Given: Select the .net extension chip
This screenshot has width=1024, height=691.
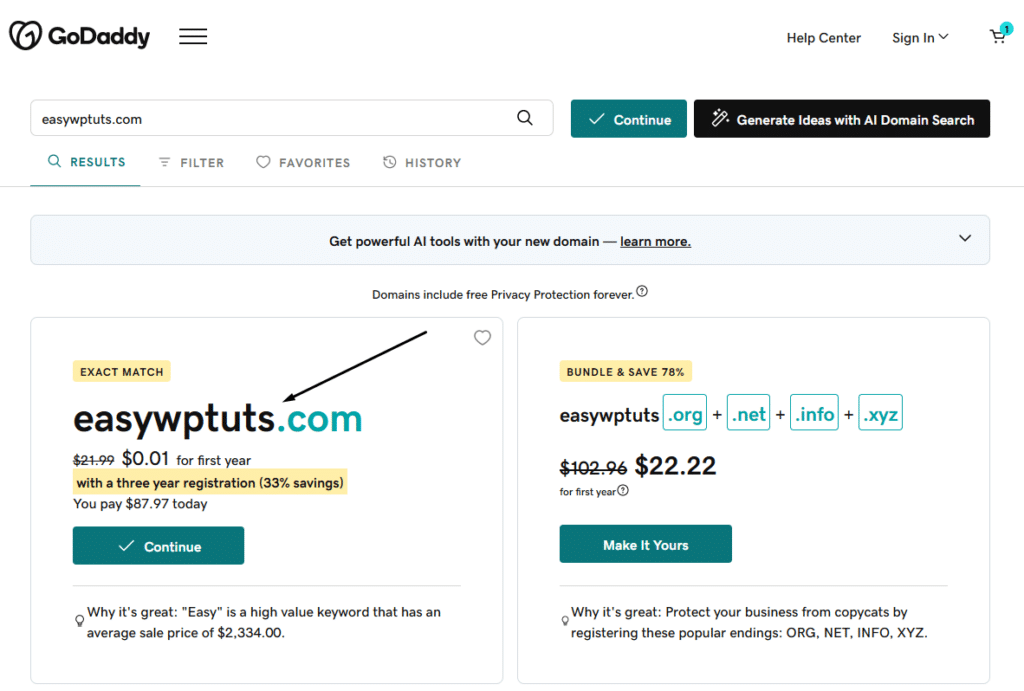Looking at the screenshot, I should (749, 415).
